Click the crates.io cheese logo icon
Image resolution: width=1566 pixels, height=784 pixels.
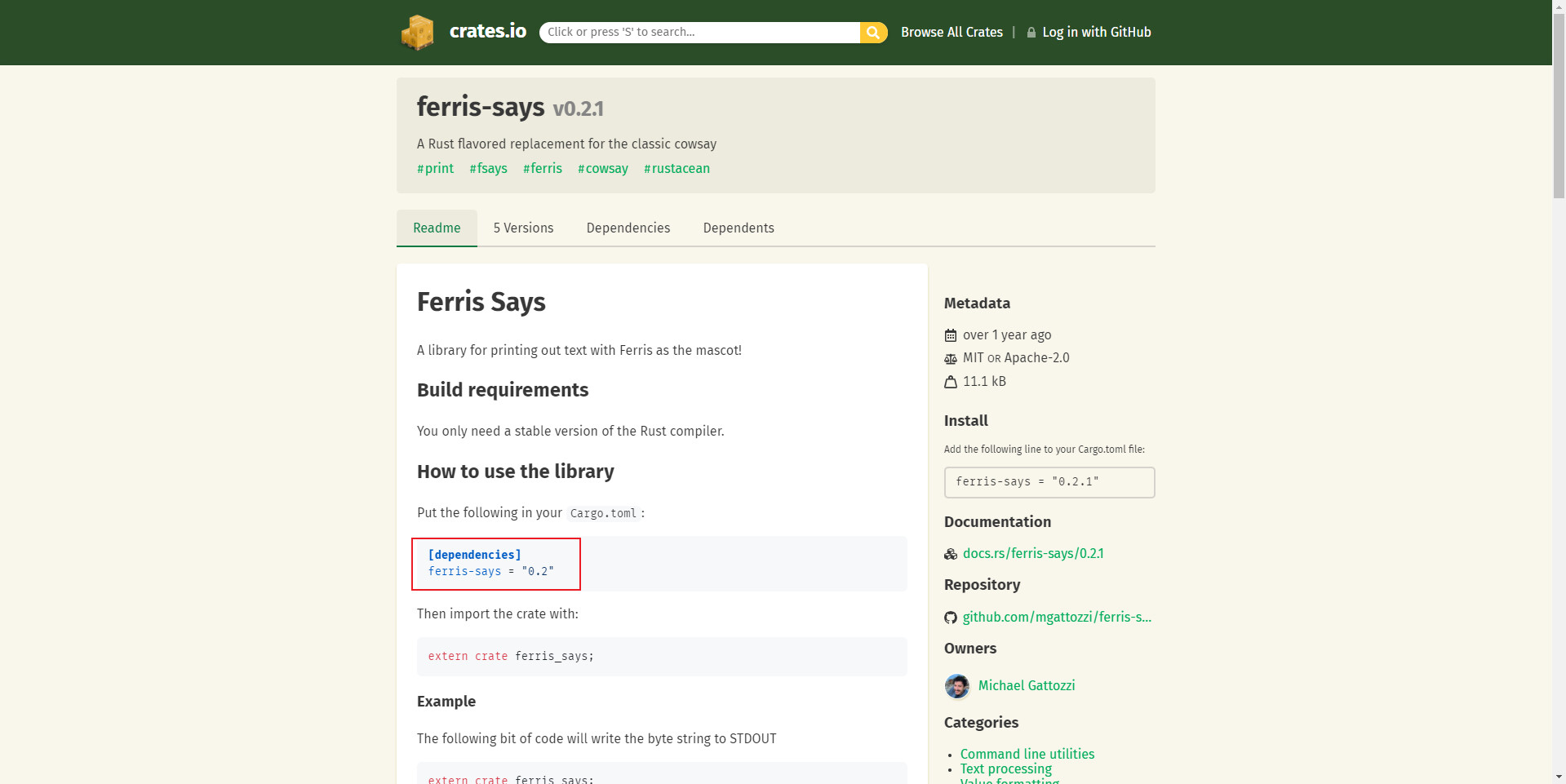(x=417, y=33)
